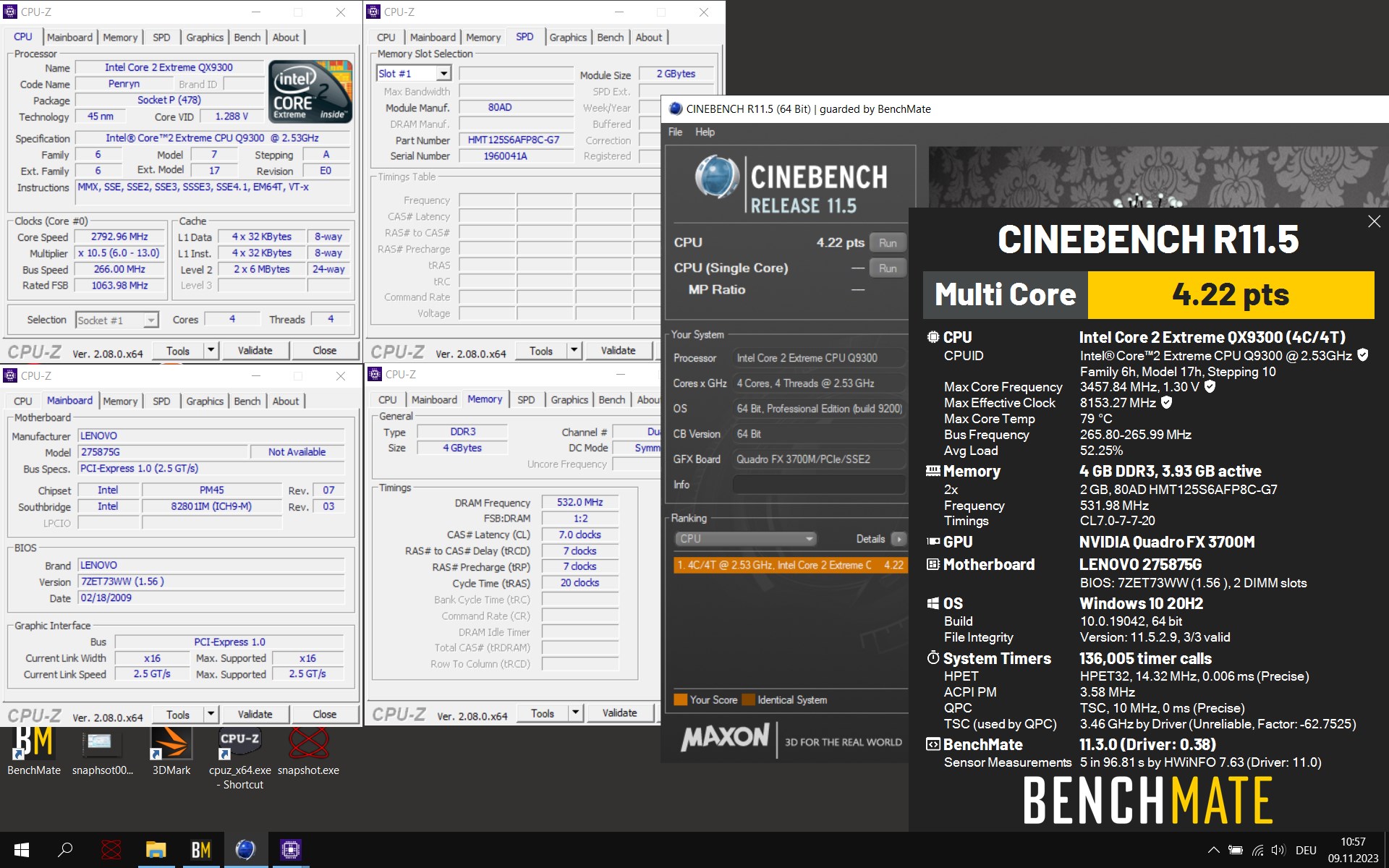This screenshot has width=1389, height=868.
Task: Open Cinebench File menu
Action: (x=675, y=132)
